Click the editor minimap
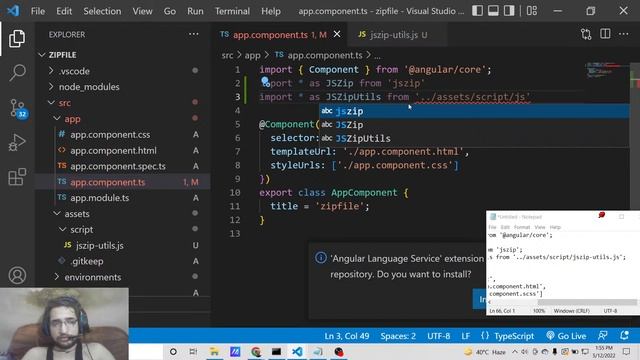The height and width of the screenshot is (360, 640). tap(607, 70)
